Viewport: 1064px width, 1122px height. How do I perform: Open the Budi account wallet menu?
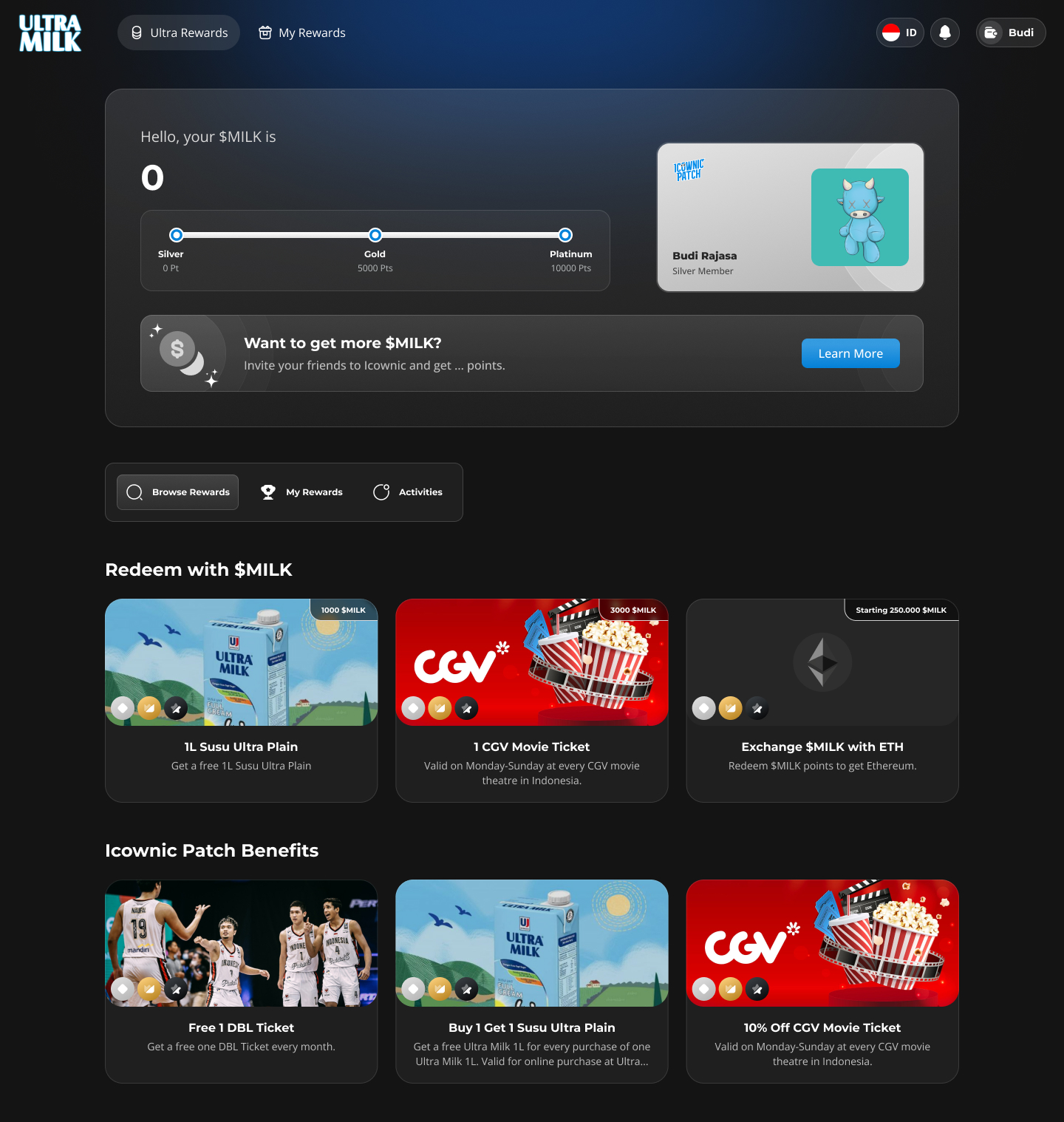coord(1010,33)
